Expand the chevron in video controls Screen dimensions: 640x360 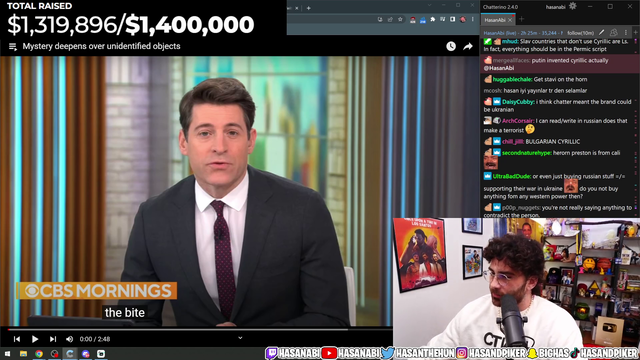click(x=240, y=338)
